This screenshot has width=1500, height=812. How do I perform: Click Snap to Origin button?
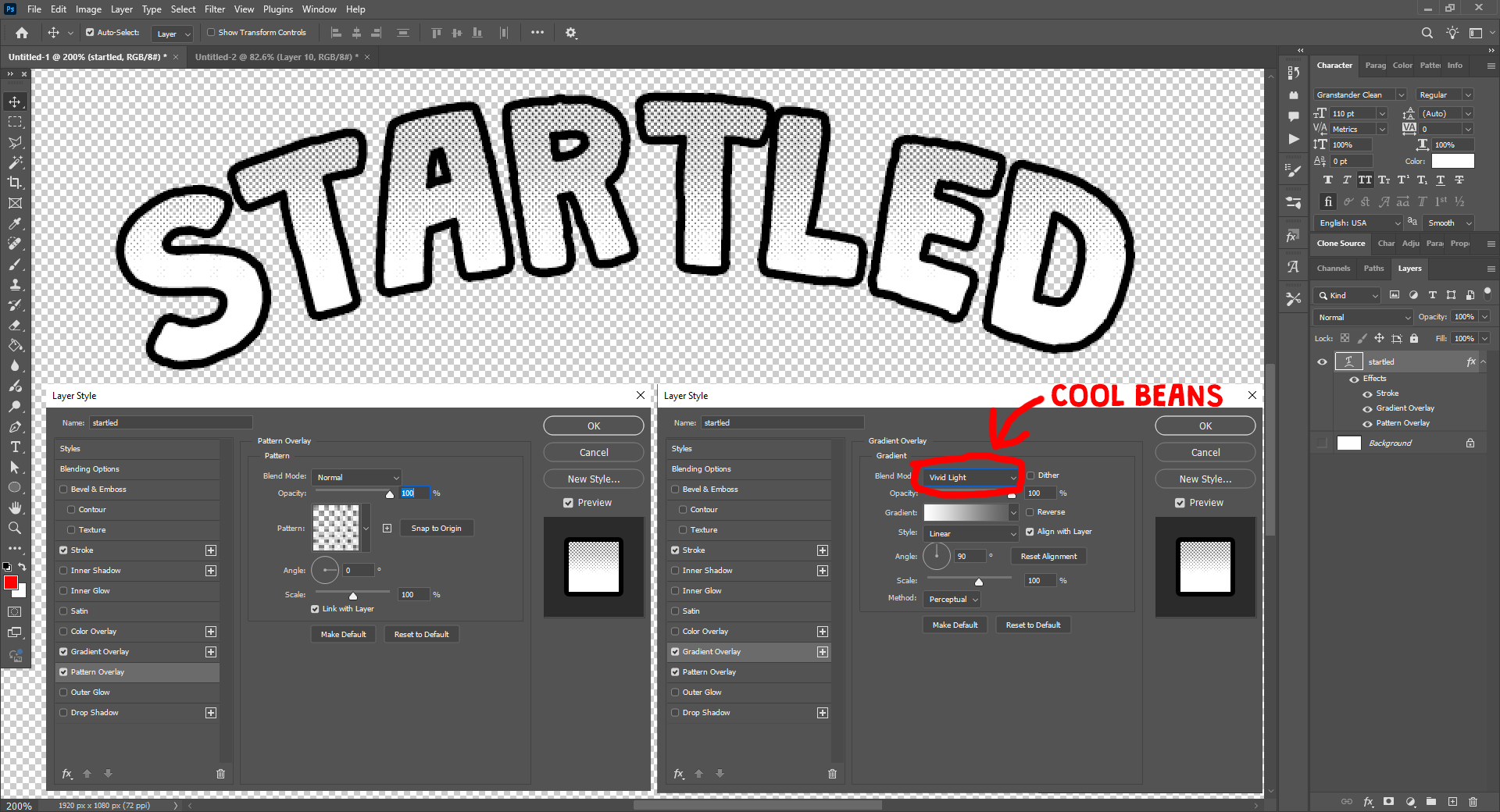pos(437,529)
